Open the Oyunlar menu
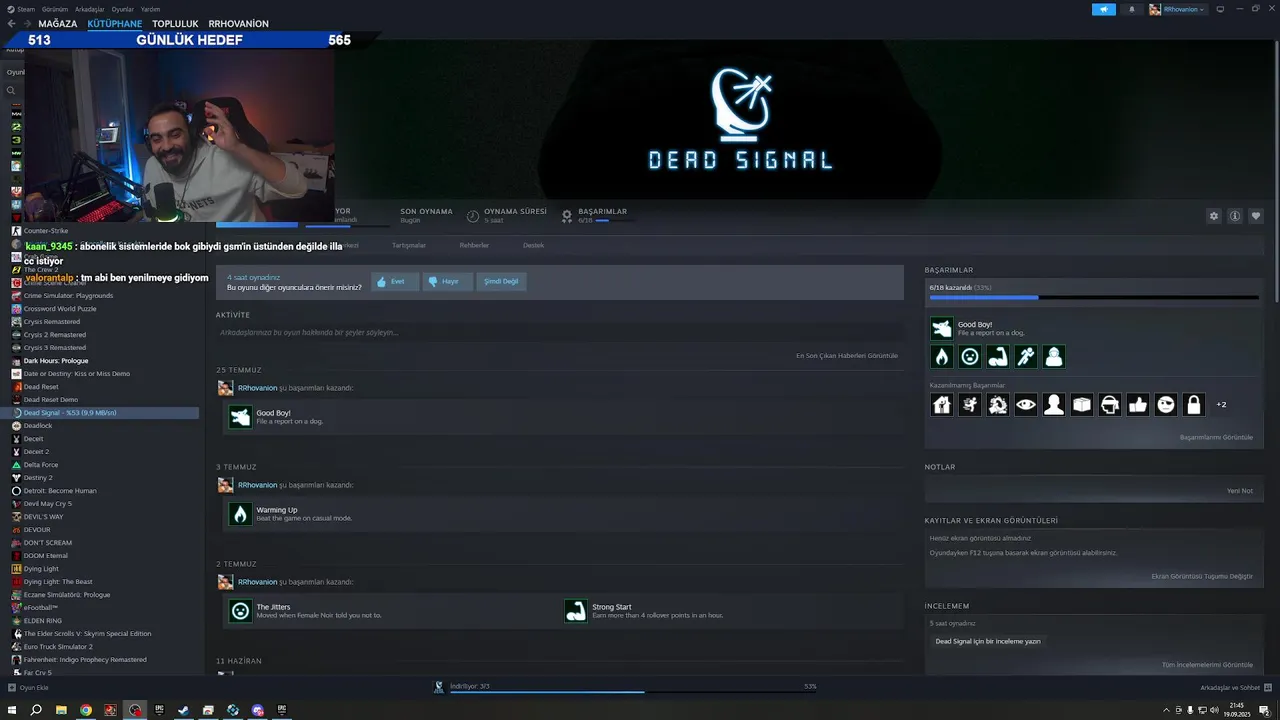The image size is (1280, 720). click(x=123, y=9)
